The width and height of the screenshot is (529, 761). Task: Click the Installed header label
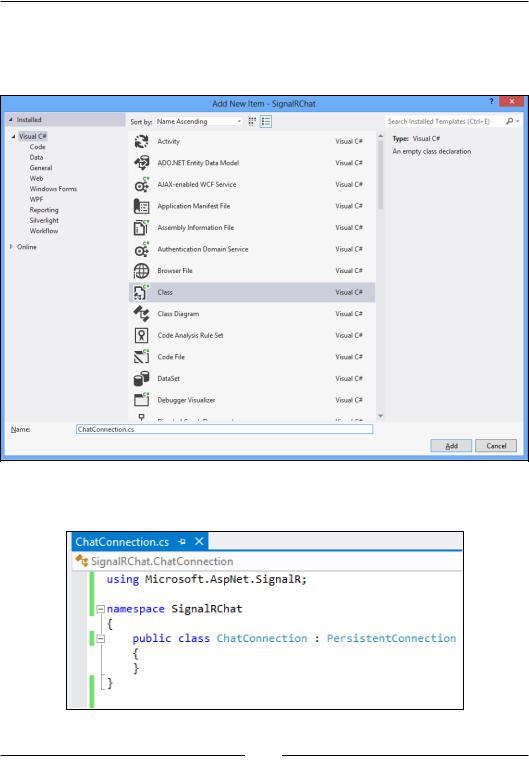[29, 120]
